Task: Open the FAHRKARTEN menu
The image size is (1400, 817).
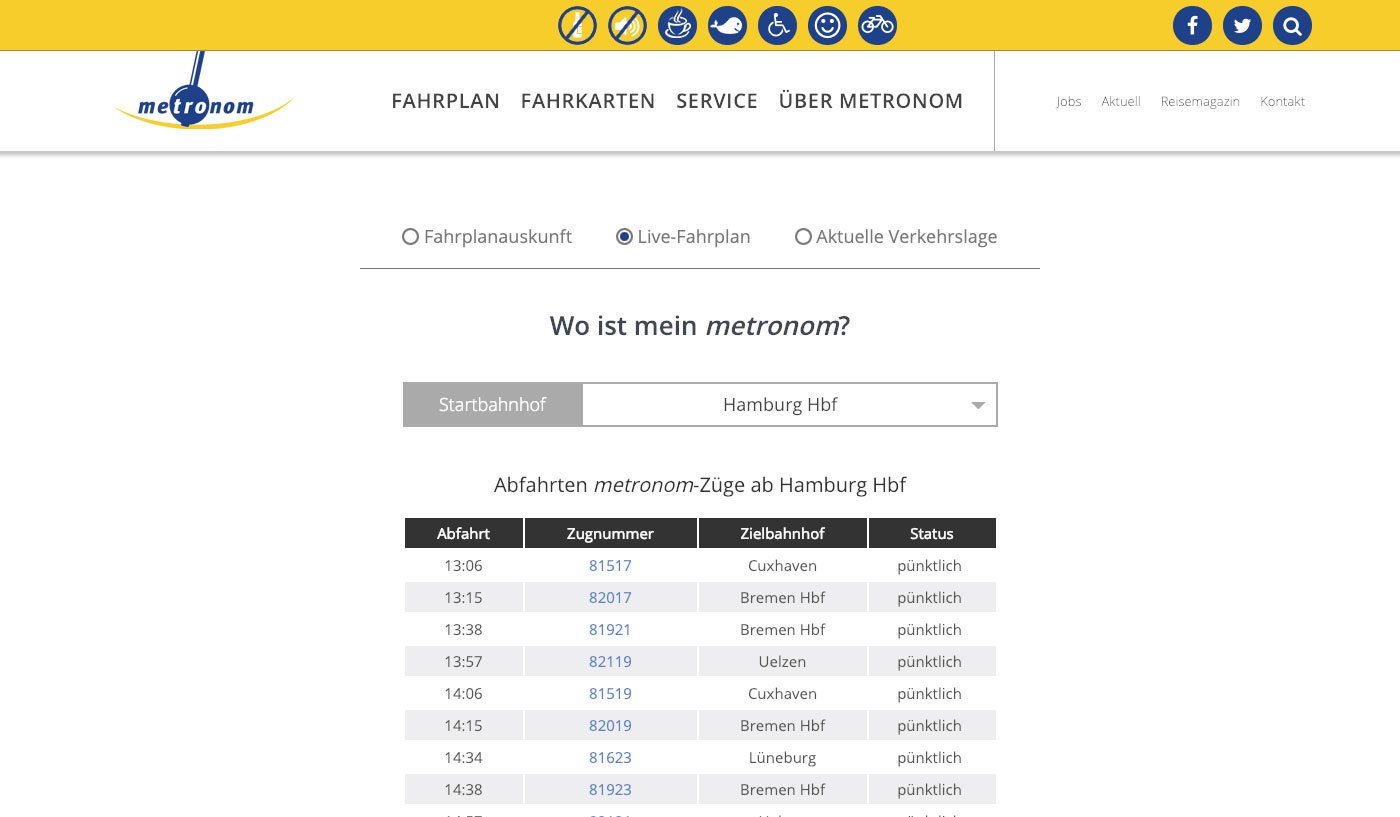Action: 588,101
